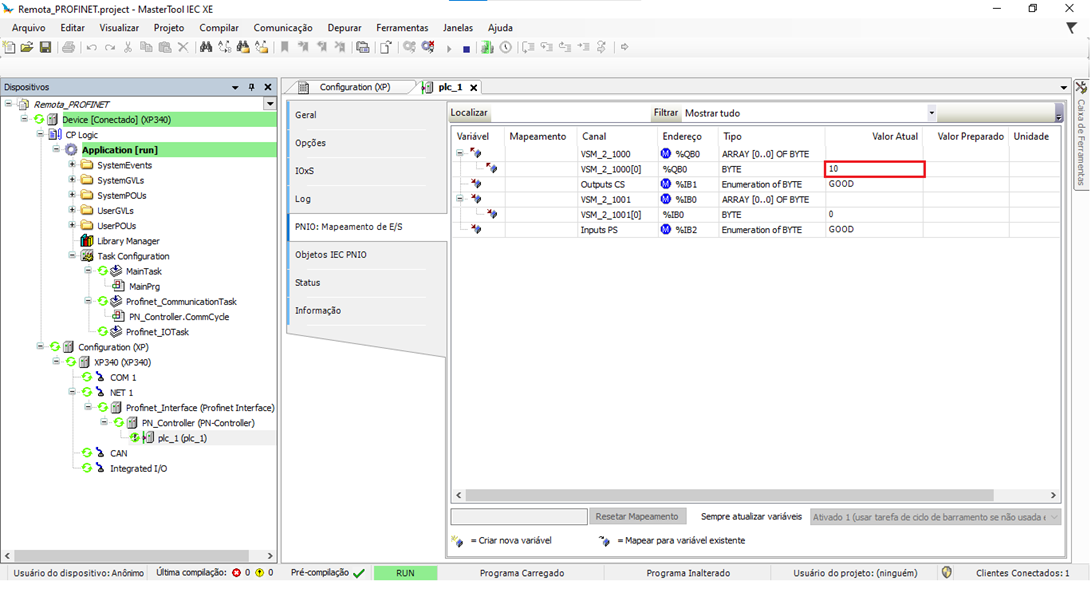Click the Cut scissors toolbar icon
The width and height of the screenshot is (1091, 597).
pyautogui.click(x=128, y=47)
